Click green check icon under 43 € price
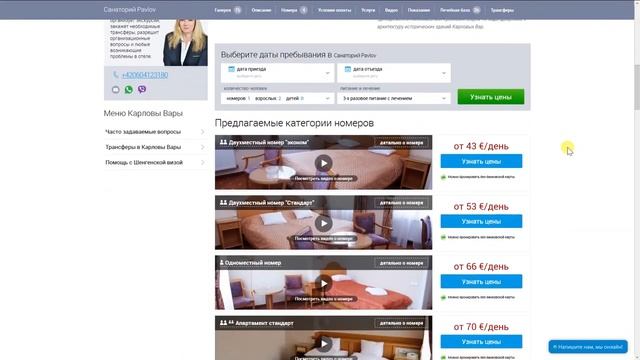Screen dimensions: 640x360 pos(443,177)
